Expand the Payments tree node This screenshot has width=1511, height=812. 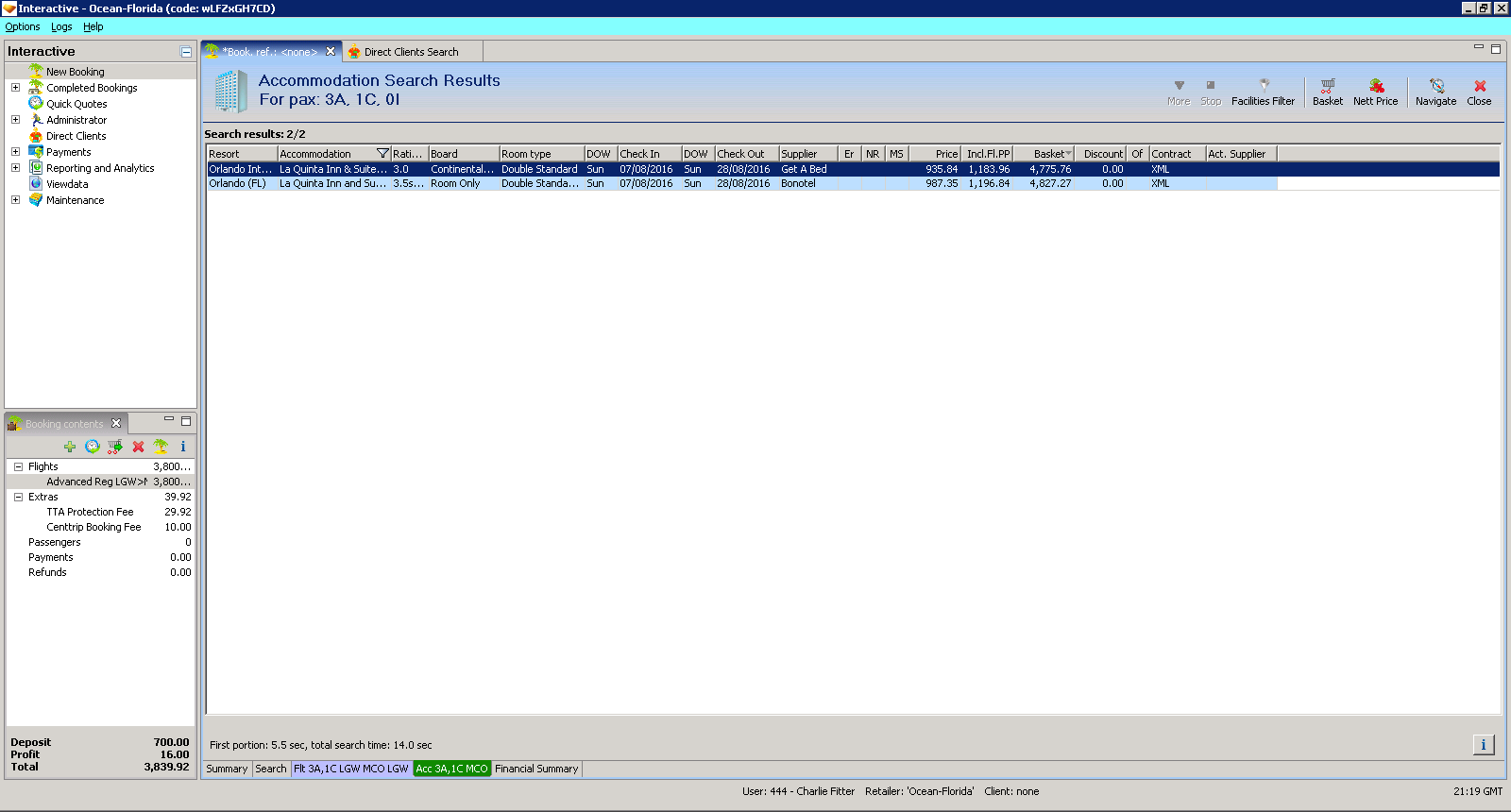tap(15, 151)
